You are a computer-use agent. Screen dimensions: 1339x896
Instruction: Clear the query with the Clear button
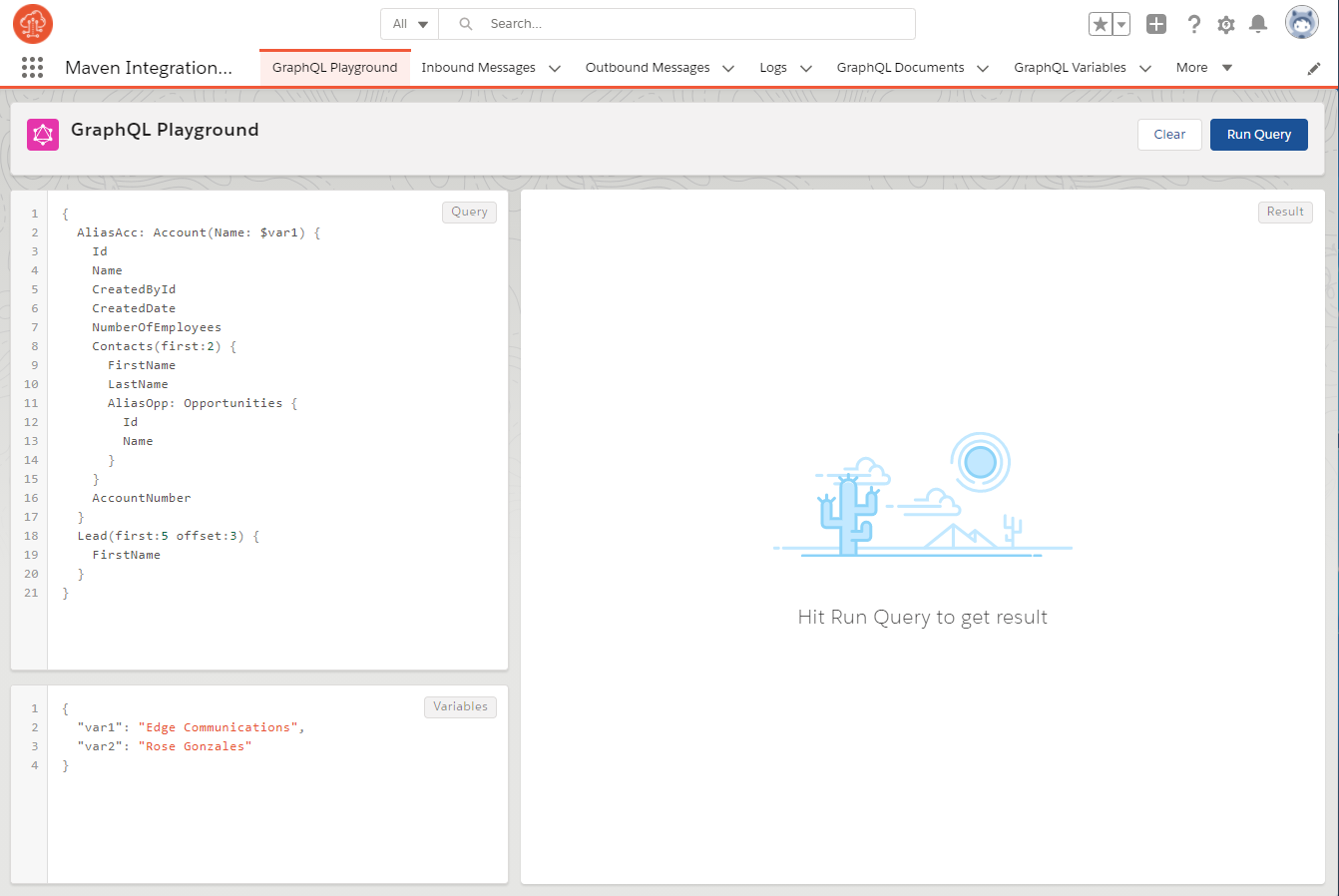[1169, 134]
